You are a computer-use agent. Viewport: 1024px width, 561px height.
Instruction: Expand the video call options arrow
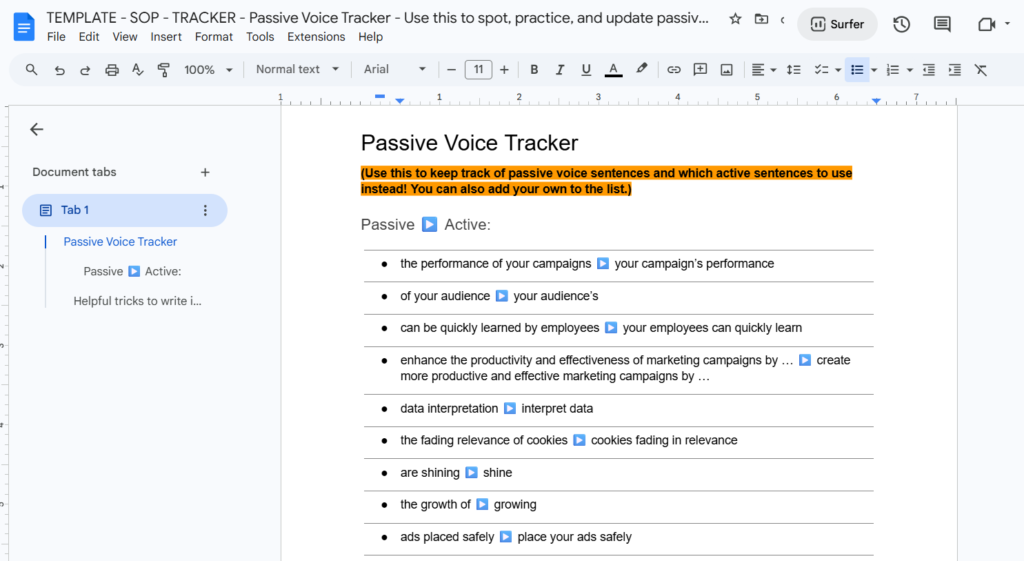click(x=1008, y=24)
